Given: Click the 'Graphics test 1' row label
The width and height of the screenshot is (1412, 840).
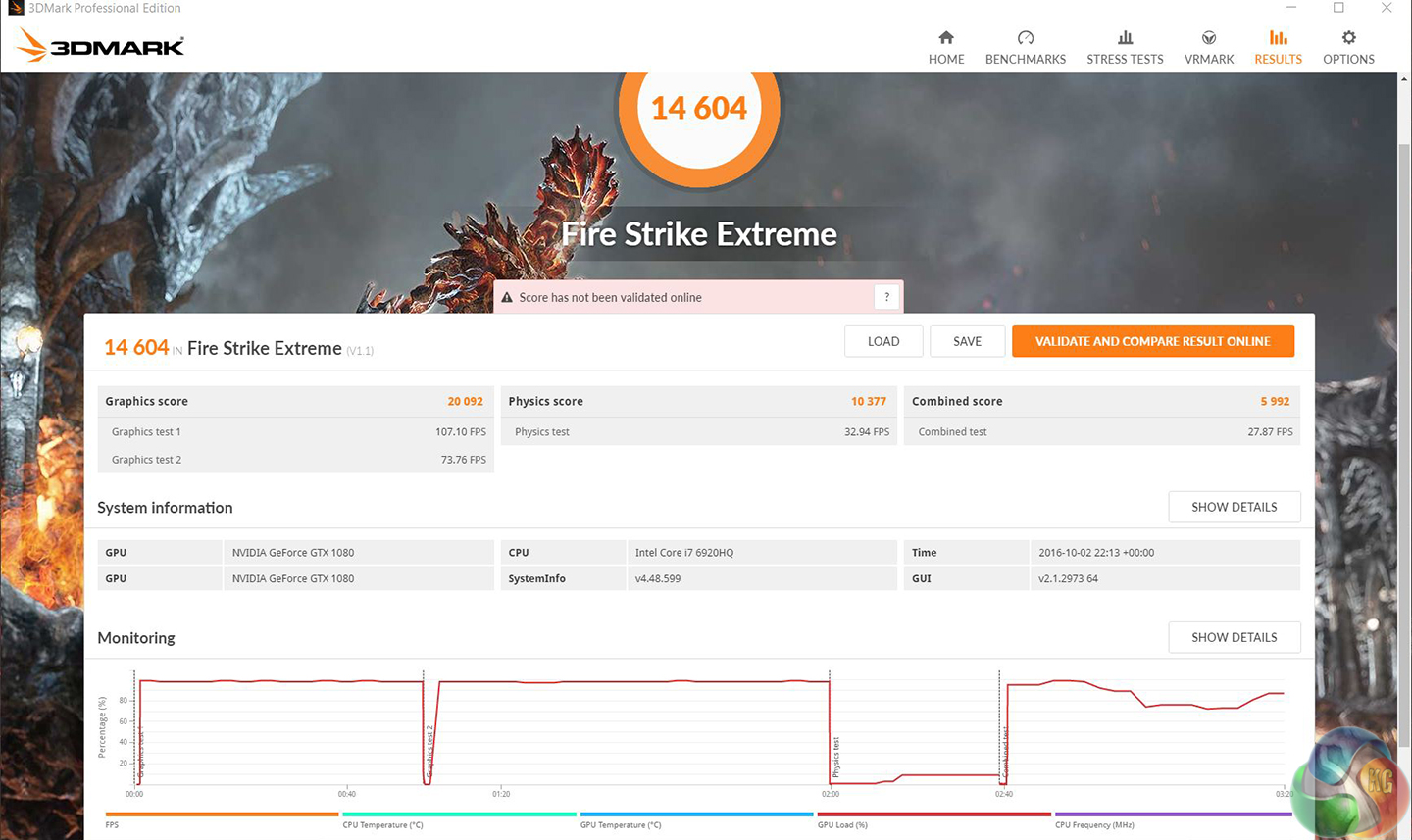Looking at the screenshot, I should 146,431.
